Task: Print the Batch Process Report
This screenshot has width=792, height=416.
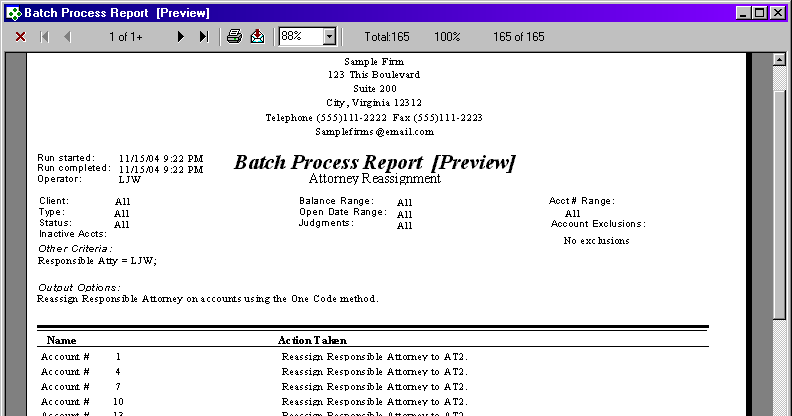Action: coord(234,37)
